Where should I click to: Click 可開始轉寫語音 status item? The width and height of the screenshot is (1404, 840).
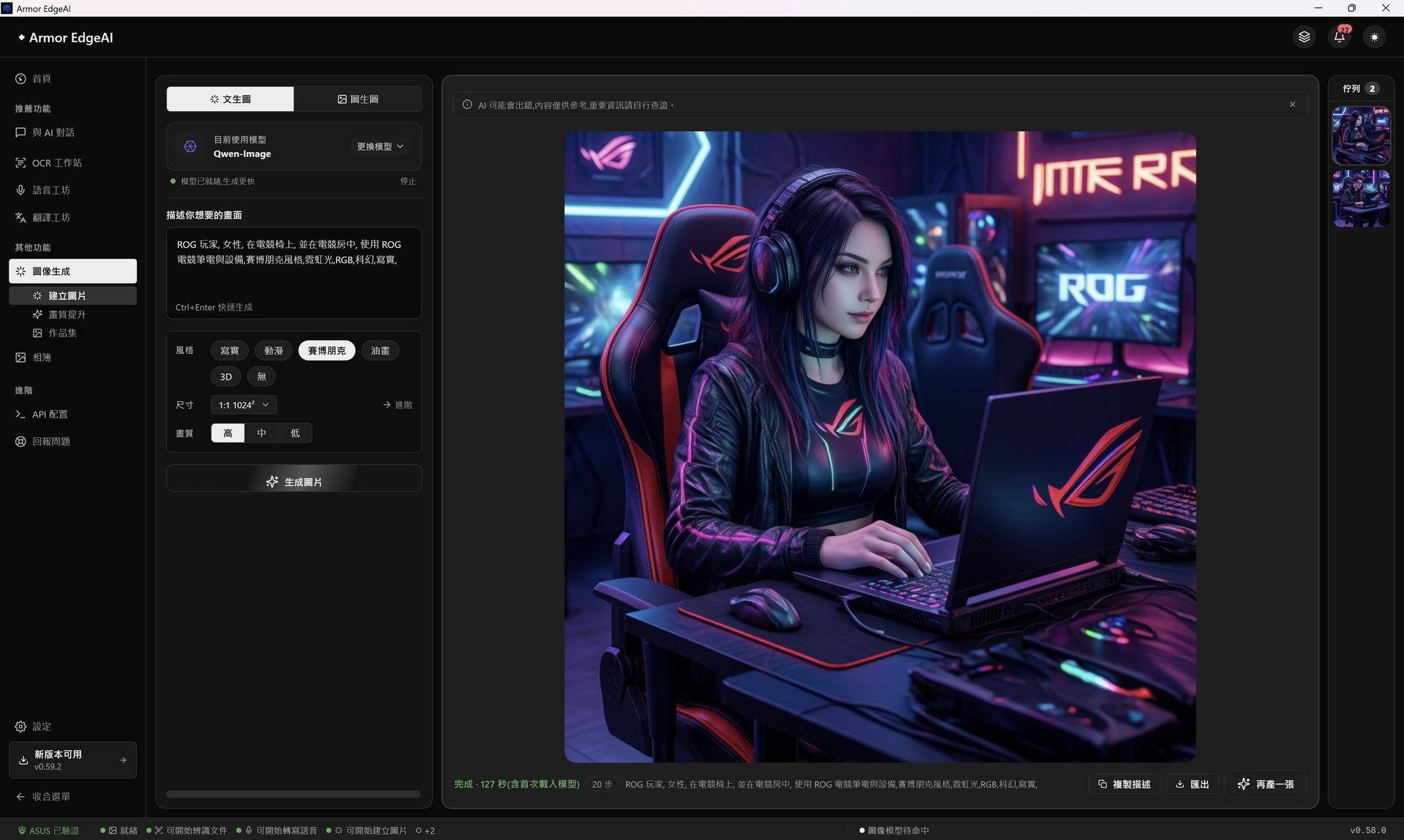(x=277, y=830)
